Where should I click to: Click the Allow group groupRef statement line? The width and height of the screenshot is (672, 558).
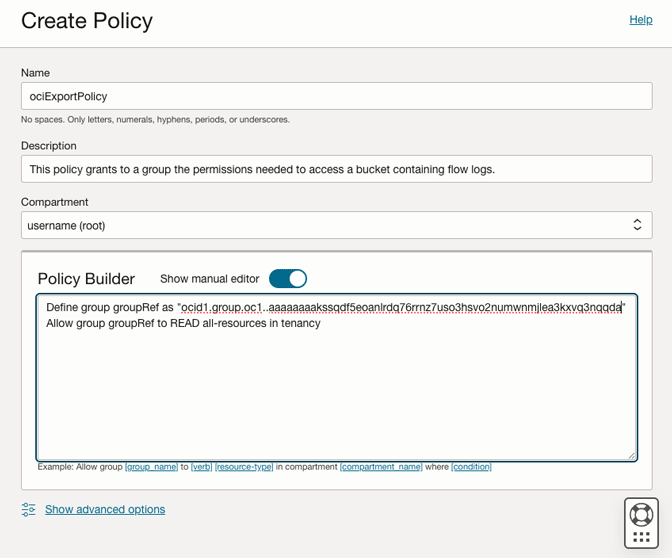(183, 323)
